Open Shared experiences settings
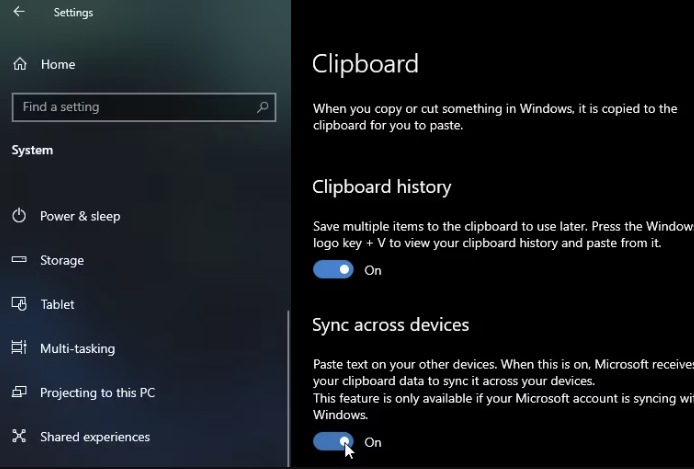Viewport: 694px width, 469px height. (x=95, y=436)
